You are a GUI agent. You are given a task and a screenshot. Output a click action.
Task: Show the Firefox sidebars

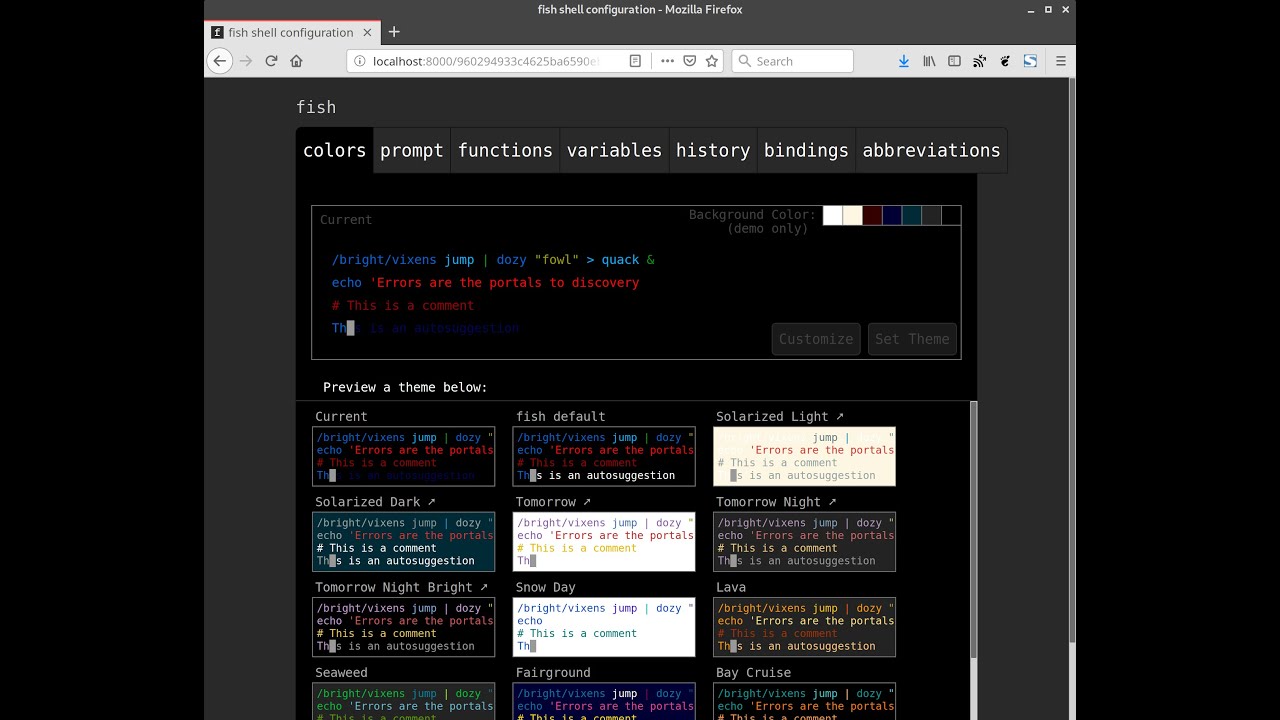tap(954, 61)
